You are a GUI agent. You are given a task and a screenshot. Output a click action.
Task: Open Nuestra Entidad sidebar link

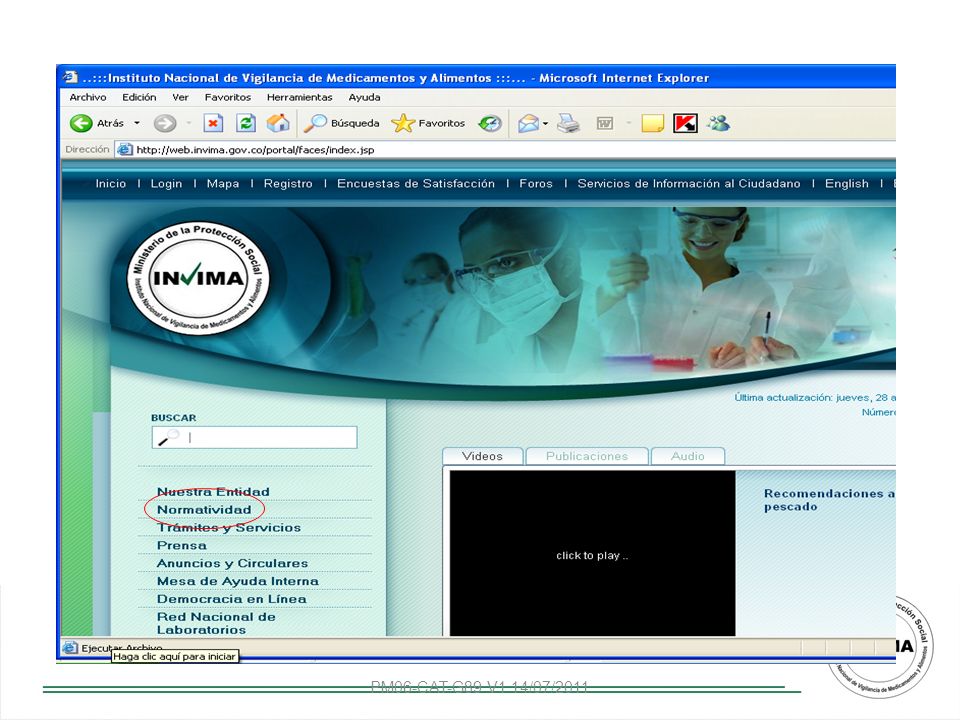point(213,492)
